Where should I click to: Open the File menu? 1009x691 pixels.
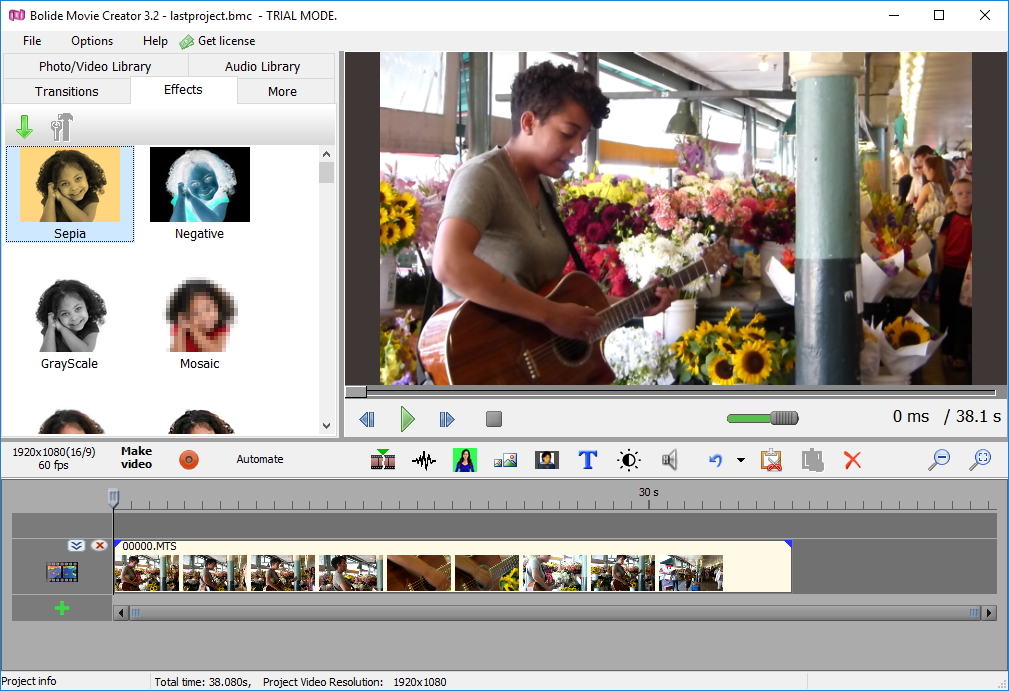[x=32, y=41]
